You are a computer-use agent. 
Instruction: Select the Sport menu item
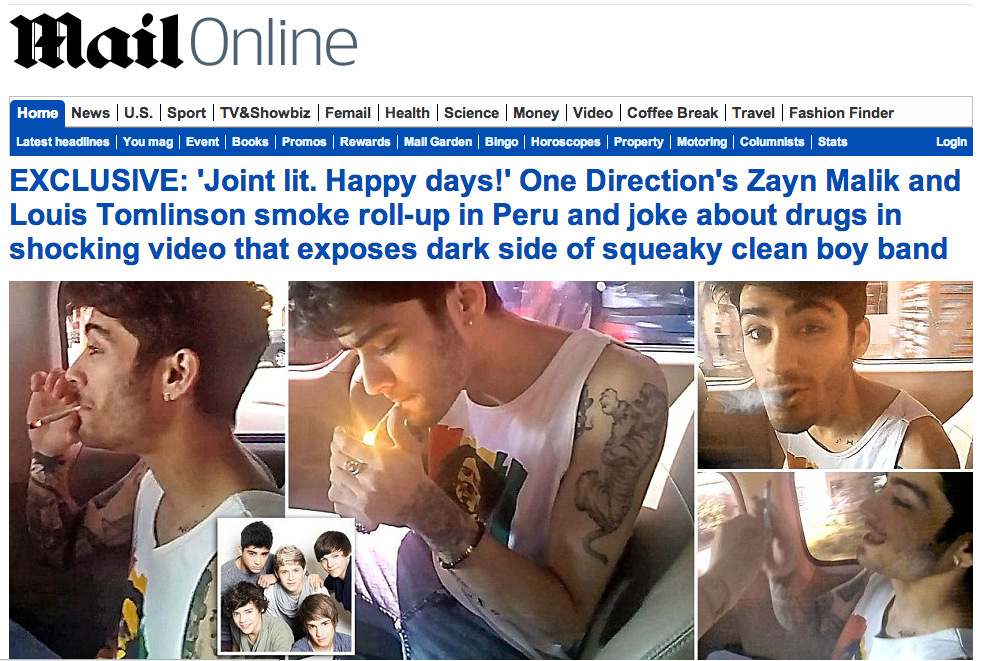(186, 113)
